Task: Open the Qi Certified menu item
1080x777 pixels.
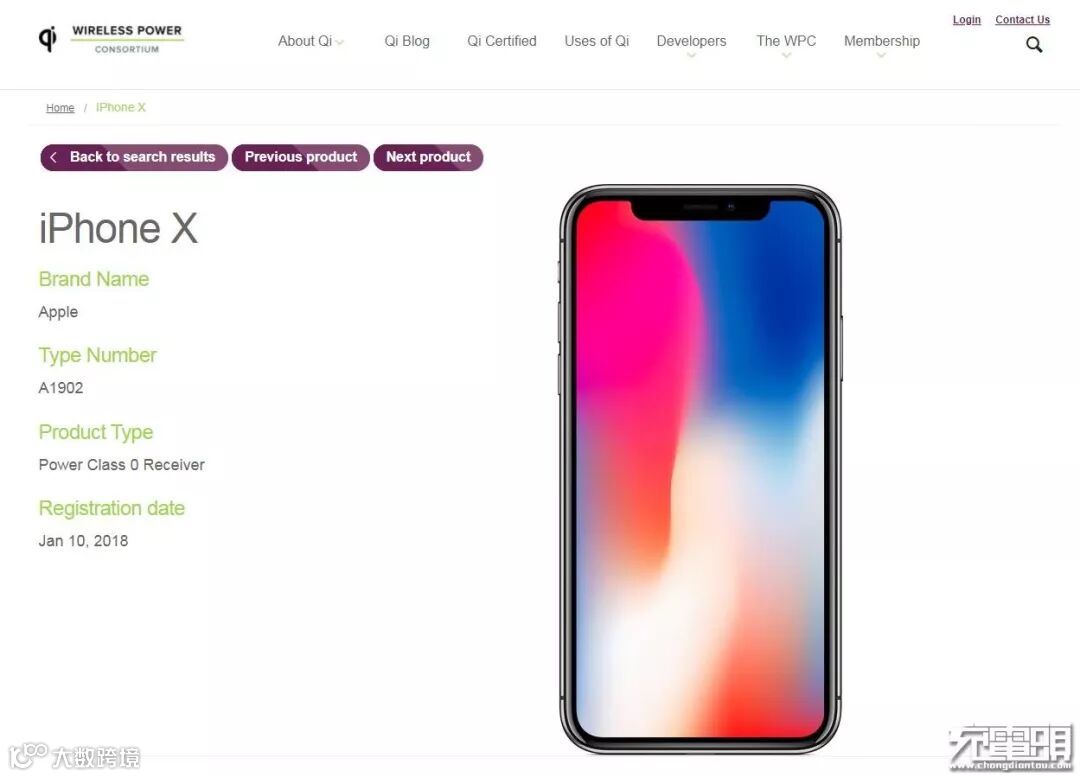Action: (x=501, y=41)
